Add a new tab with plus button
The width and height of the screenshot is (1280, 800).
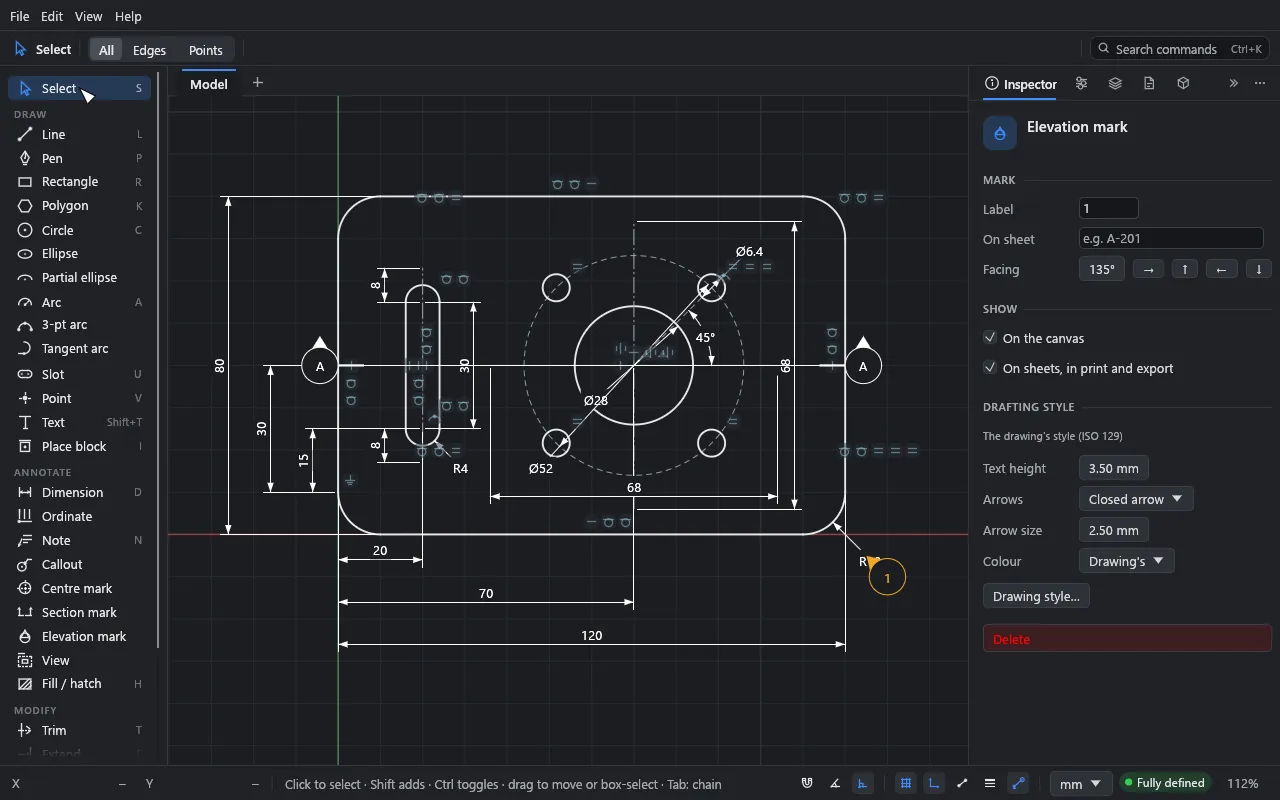click(x=258, y=83)
